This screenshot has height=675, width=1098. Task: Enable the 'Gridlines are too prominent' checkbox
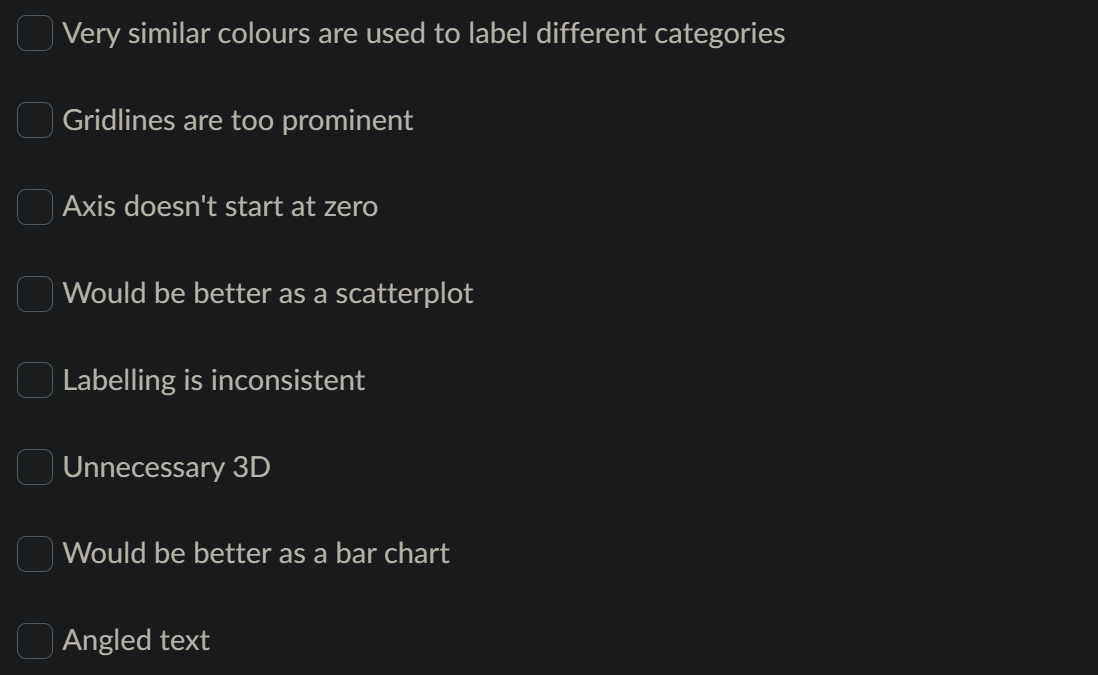pyautogui.click(x=34, y=120)
